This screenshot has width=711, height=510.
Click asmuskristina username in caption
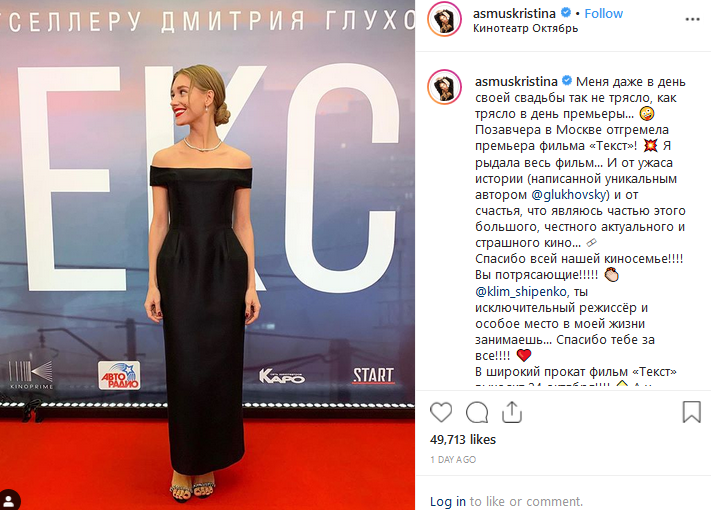[x=516, y=82]
